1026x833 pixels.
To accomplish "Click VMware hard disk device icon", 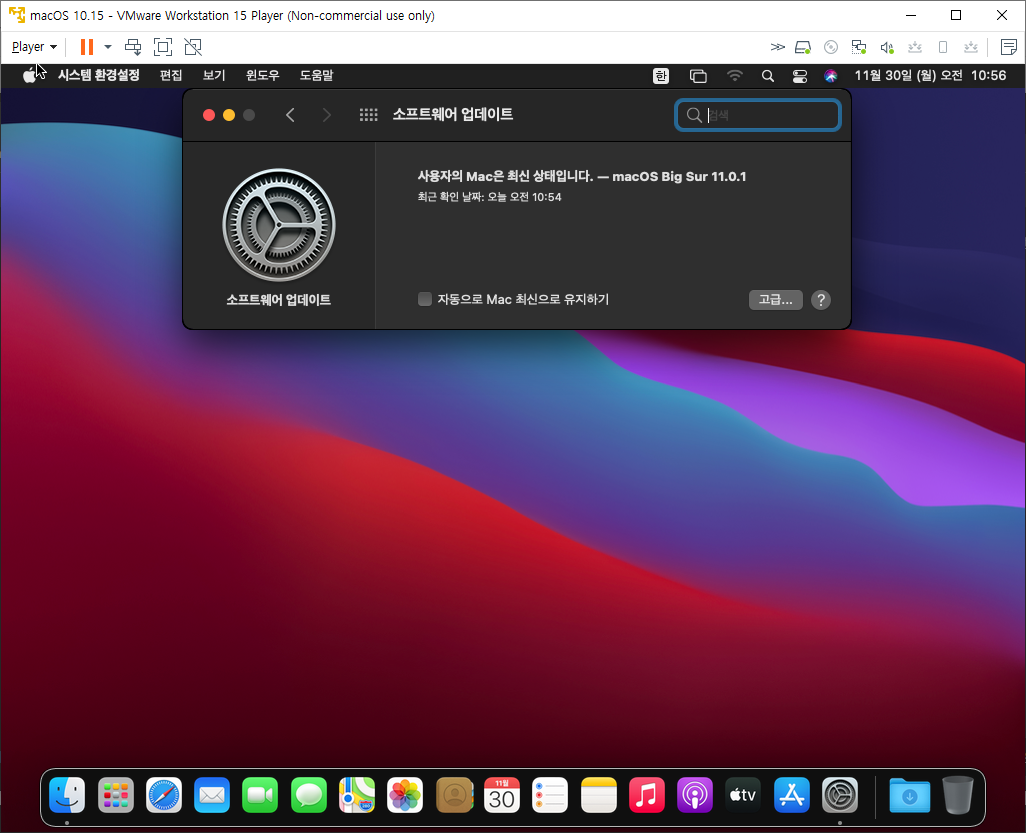I will (x=803, y=47).
